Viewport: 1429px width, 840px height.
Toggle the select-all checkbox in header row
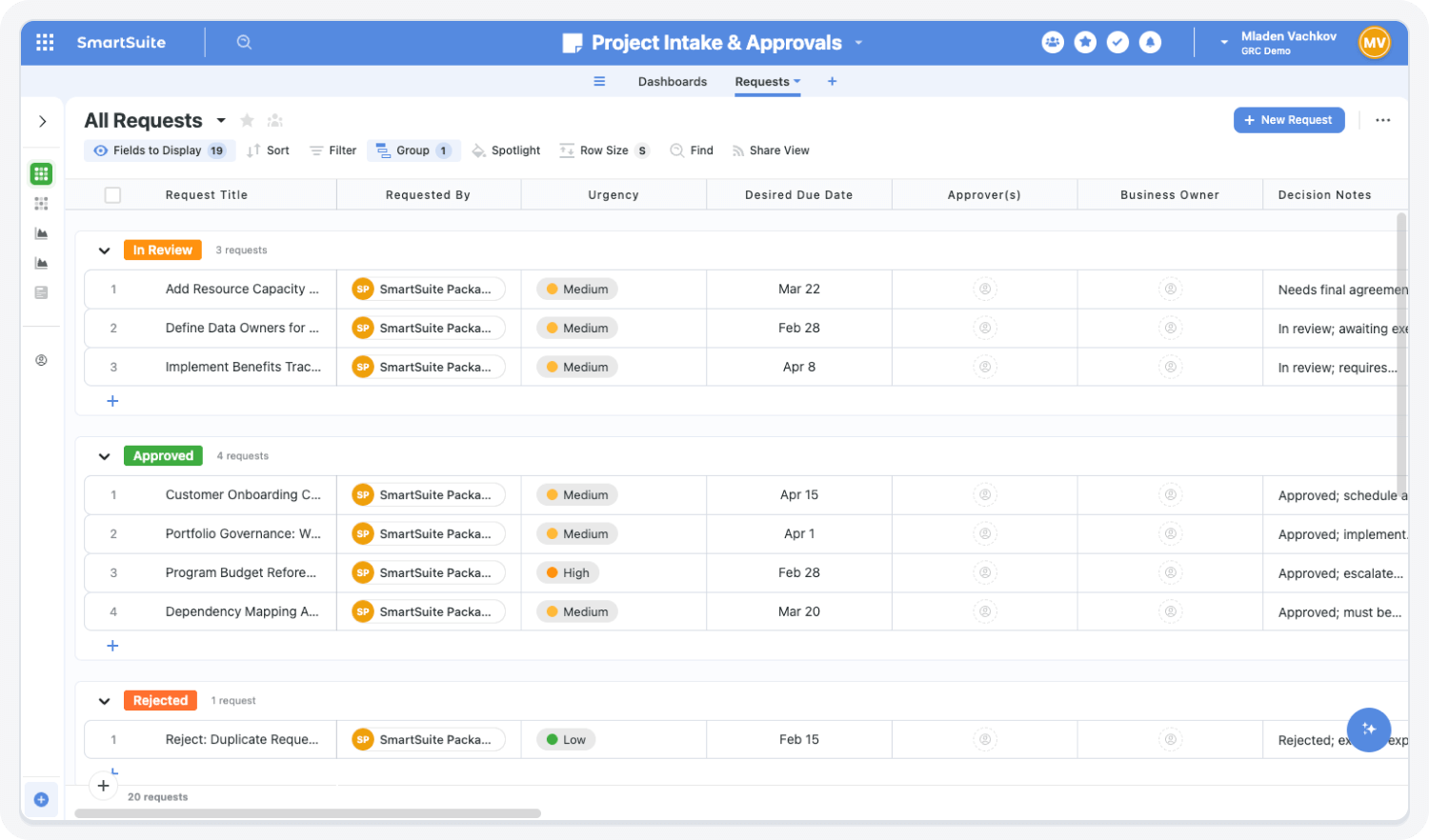(x=112, y=195)
